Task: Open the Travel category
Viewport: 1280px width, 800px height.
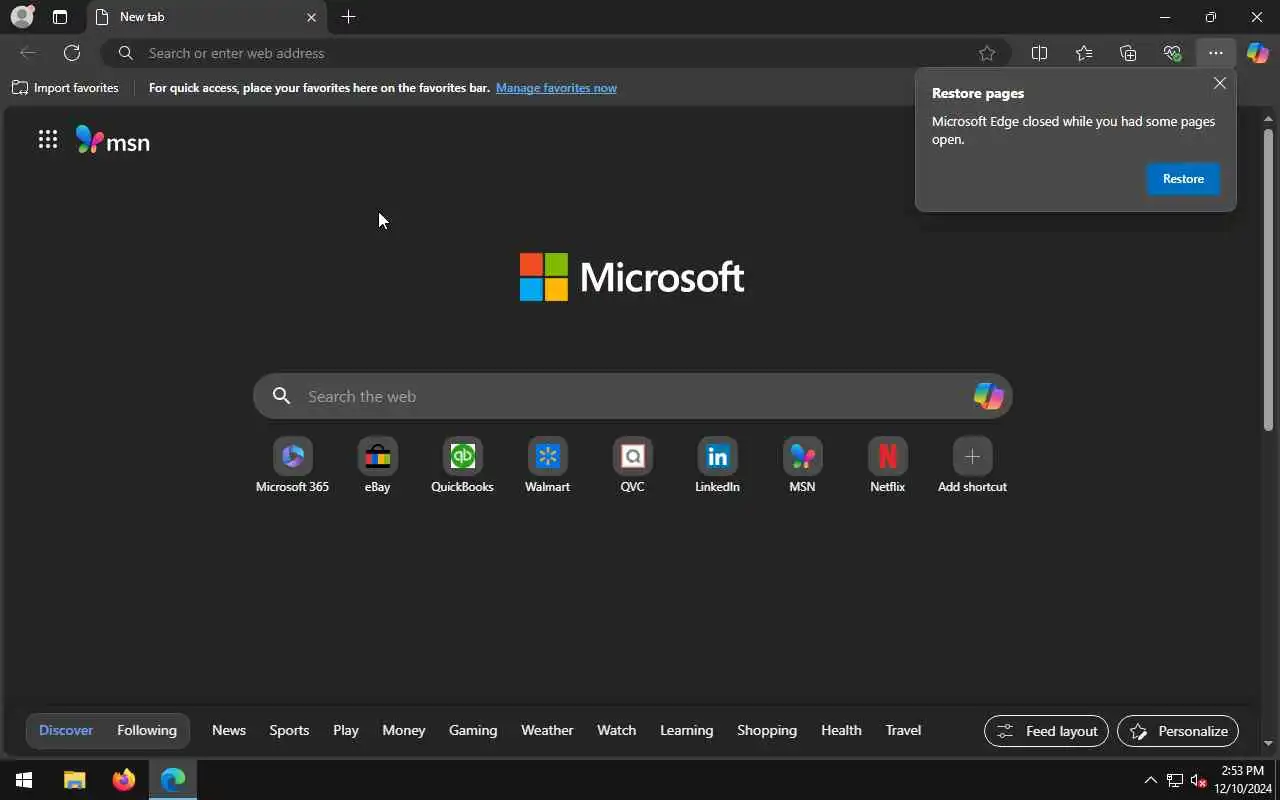Action: coord(903,730)
